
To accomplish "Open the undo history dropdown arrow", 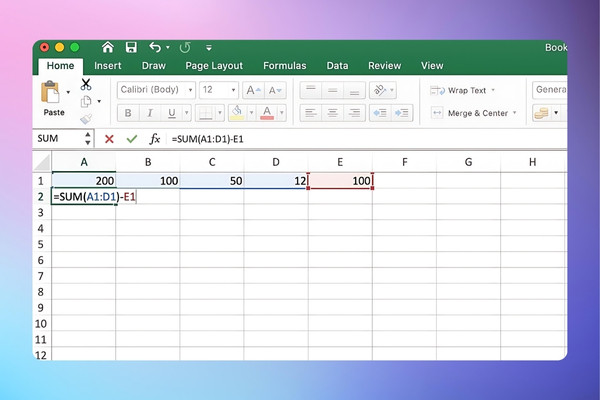I will (x=168, y=48).
